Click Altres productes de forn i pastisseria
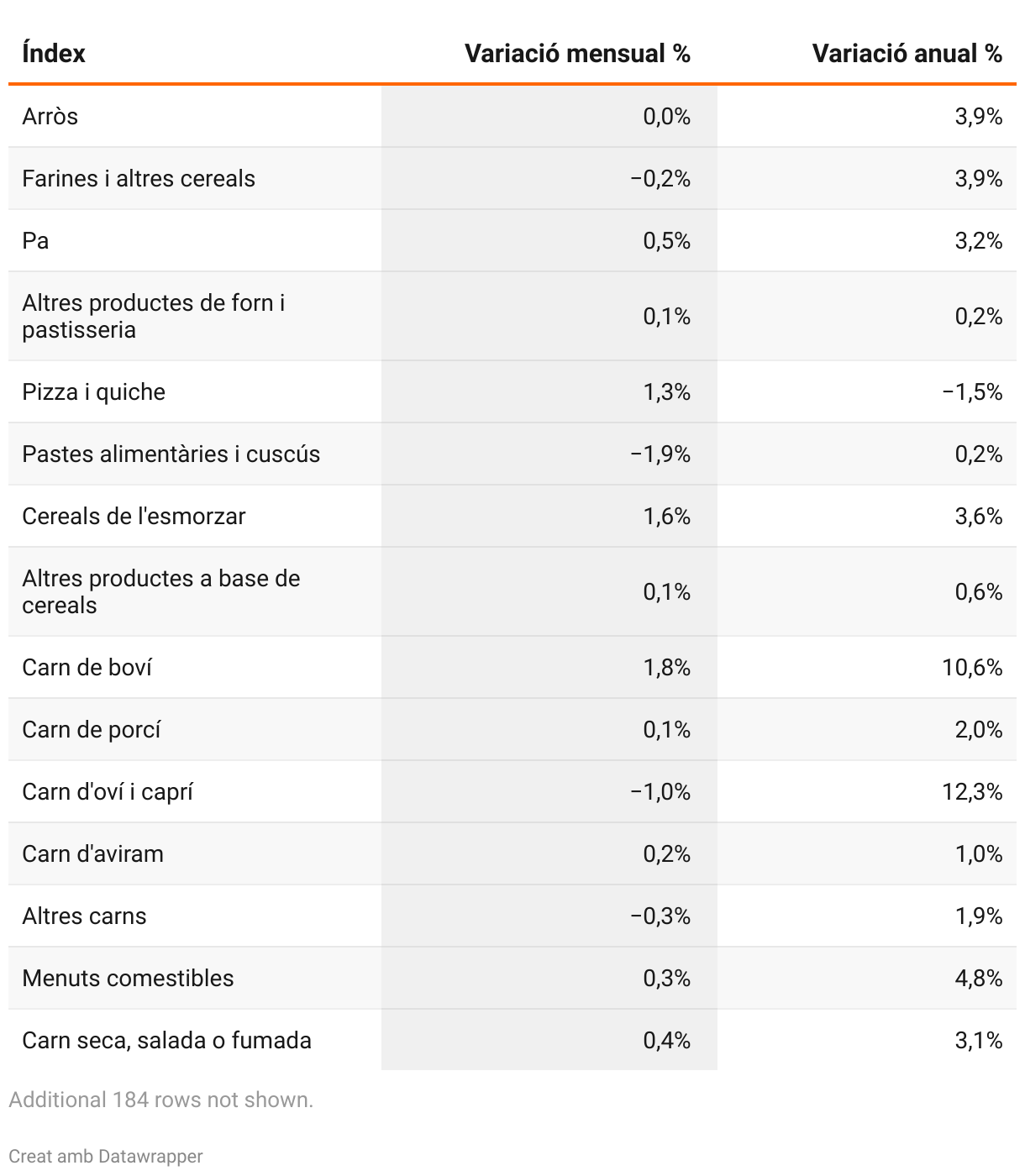The image size is (1025, 1176). pos(154,316)
